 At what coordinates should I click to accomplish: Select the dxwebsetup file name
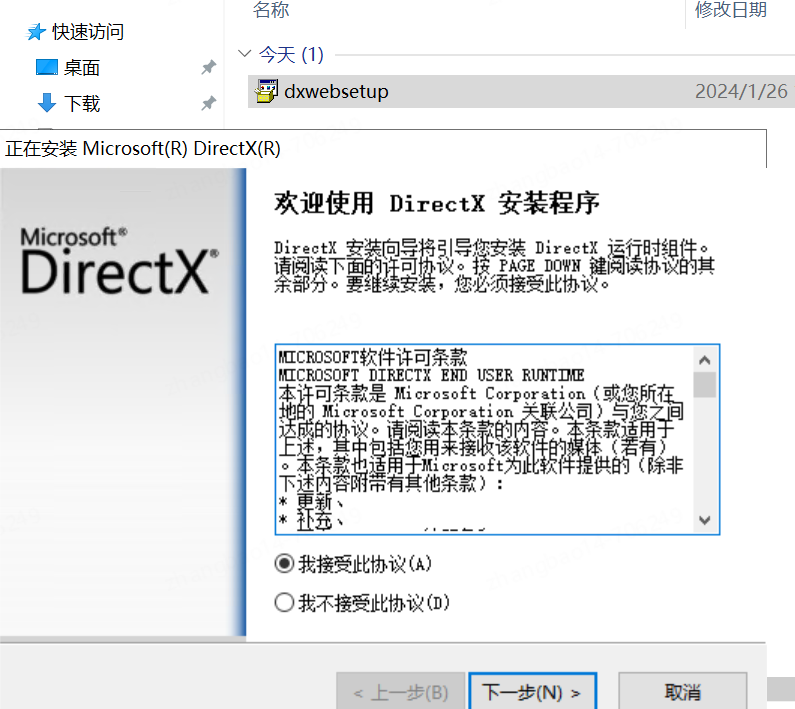coord(336,91)
